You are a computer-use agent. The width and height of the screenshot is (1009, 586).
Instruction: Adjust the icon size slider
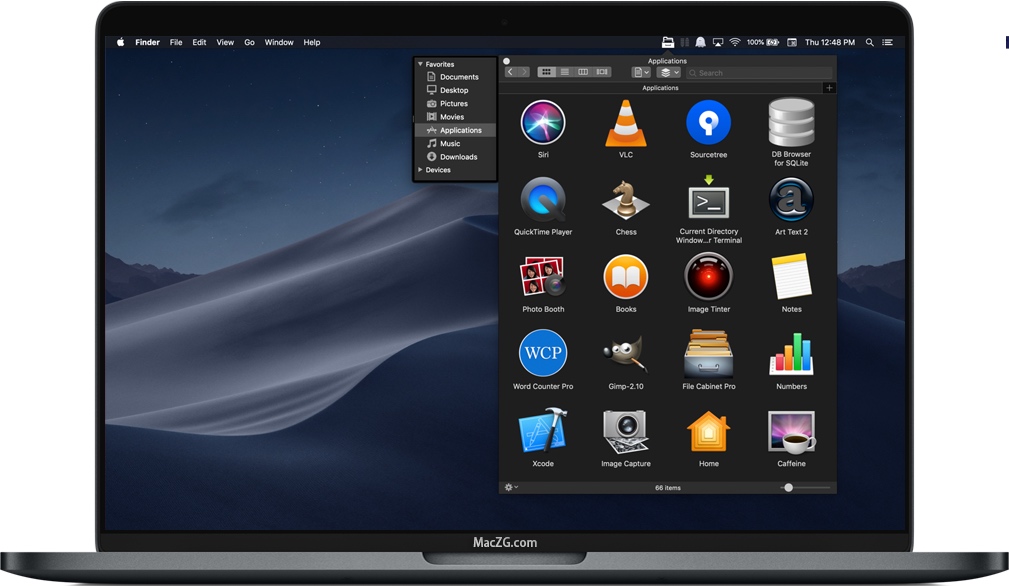(789, 486)
